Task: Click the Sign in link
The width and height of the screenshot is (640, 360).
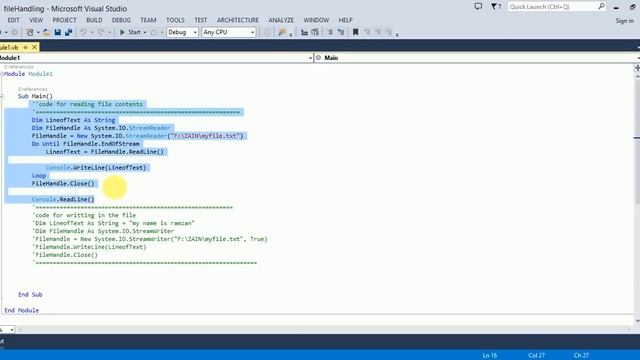Action: pos(624,20)
